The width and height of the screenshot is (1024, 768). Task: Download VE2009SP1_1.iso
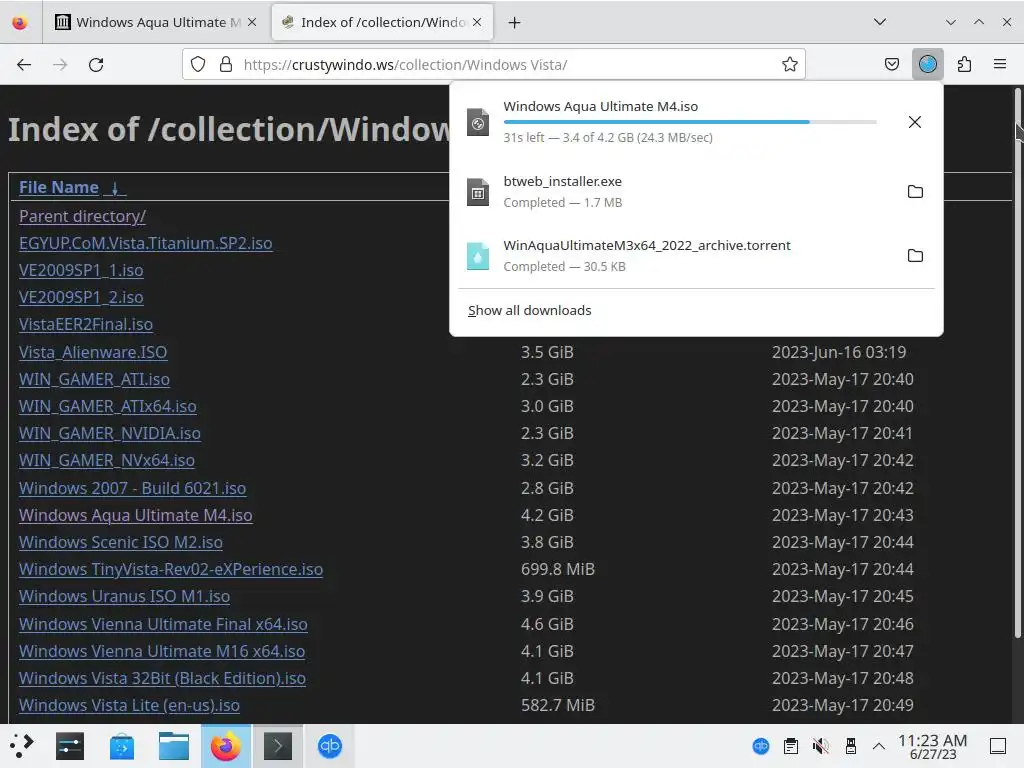[x=81, y=270]
